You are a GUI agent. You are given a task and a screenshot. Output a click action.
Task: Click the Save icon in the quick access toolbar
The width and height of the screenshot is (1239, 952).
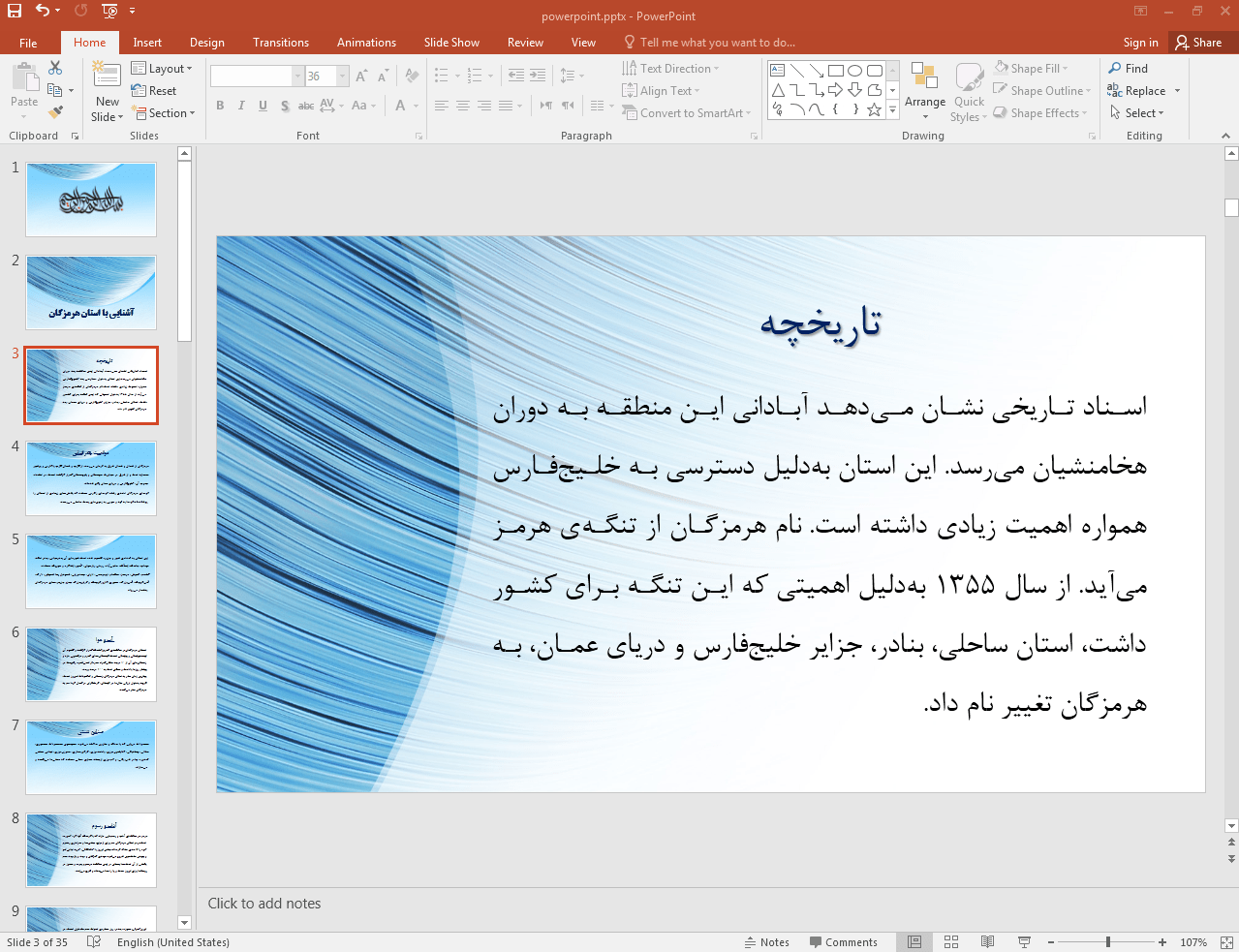pyautogui.click(x=15, y=11)
